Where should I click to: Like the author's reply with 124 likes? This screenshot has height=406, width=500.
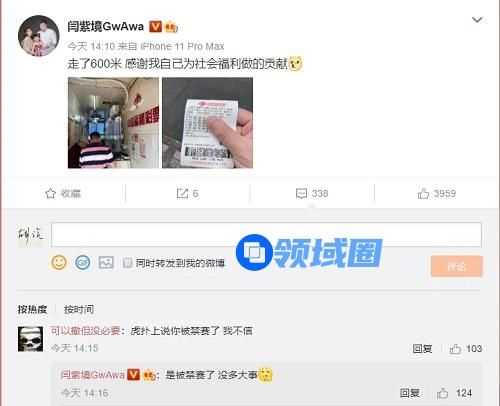[442, 393]
